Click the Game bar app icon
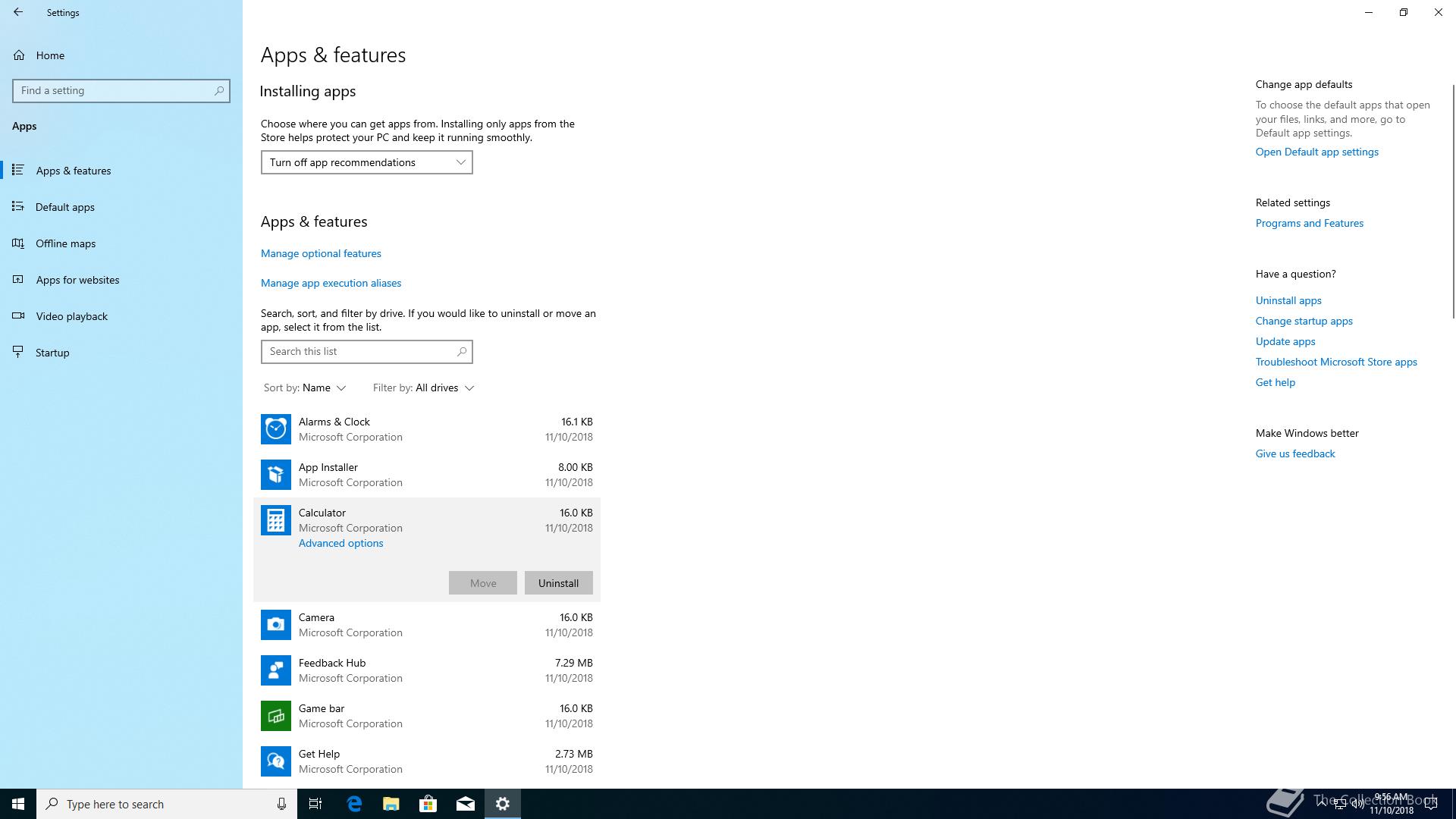Viewport: 1456px width, 819px height. click(x=276, y=716)
